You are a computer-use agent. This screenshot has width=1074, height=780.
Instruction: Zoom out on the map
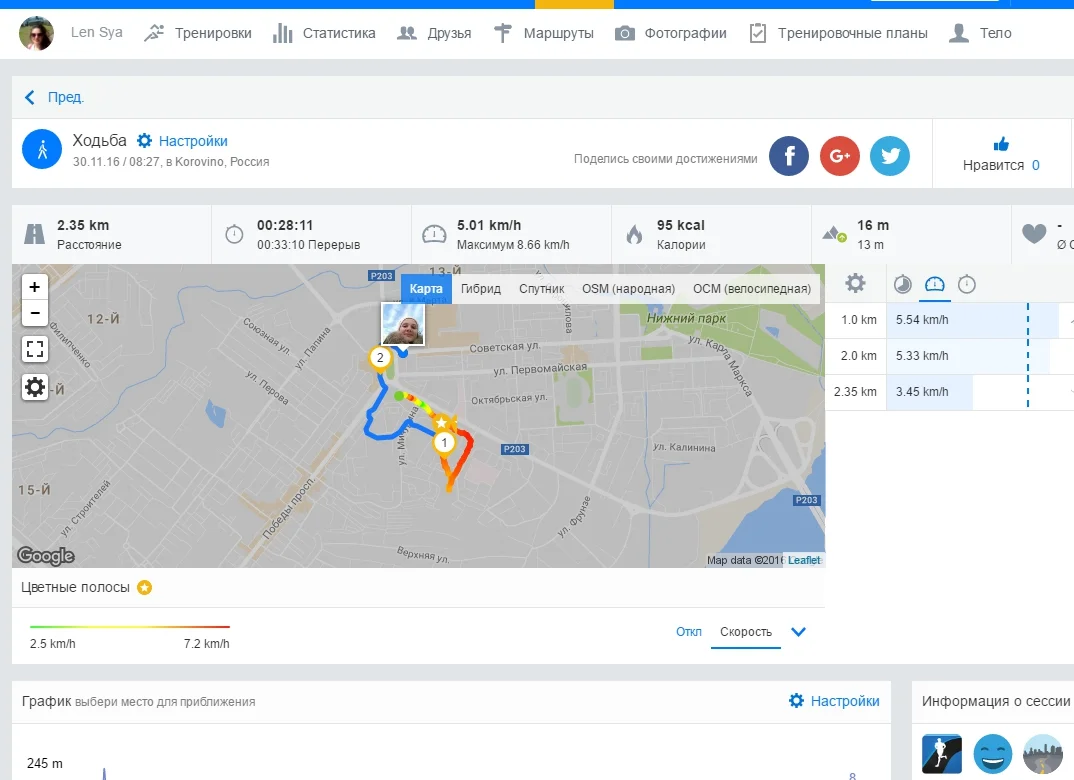[35, 313]
